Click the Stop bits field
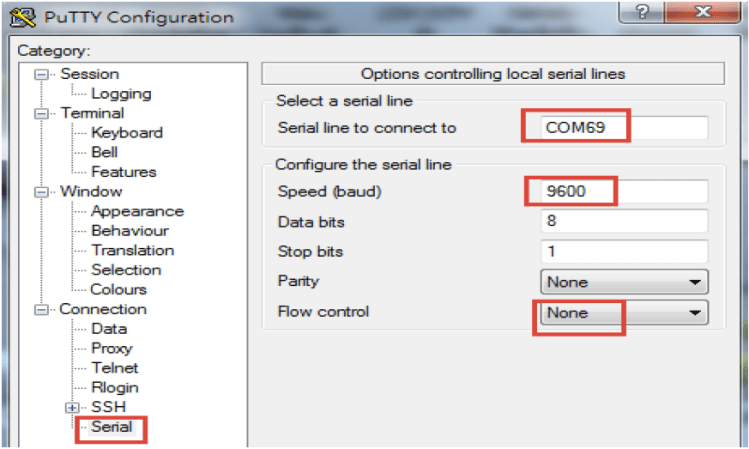Image resolution: width=749 pixels, height=449 pixels. coord(623,251)
